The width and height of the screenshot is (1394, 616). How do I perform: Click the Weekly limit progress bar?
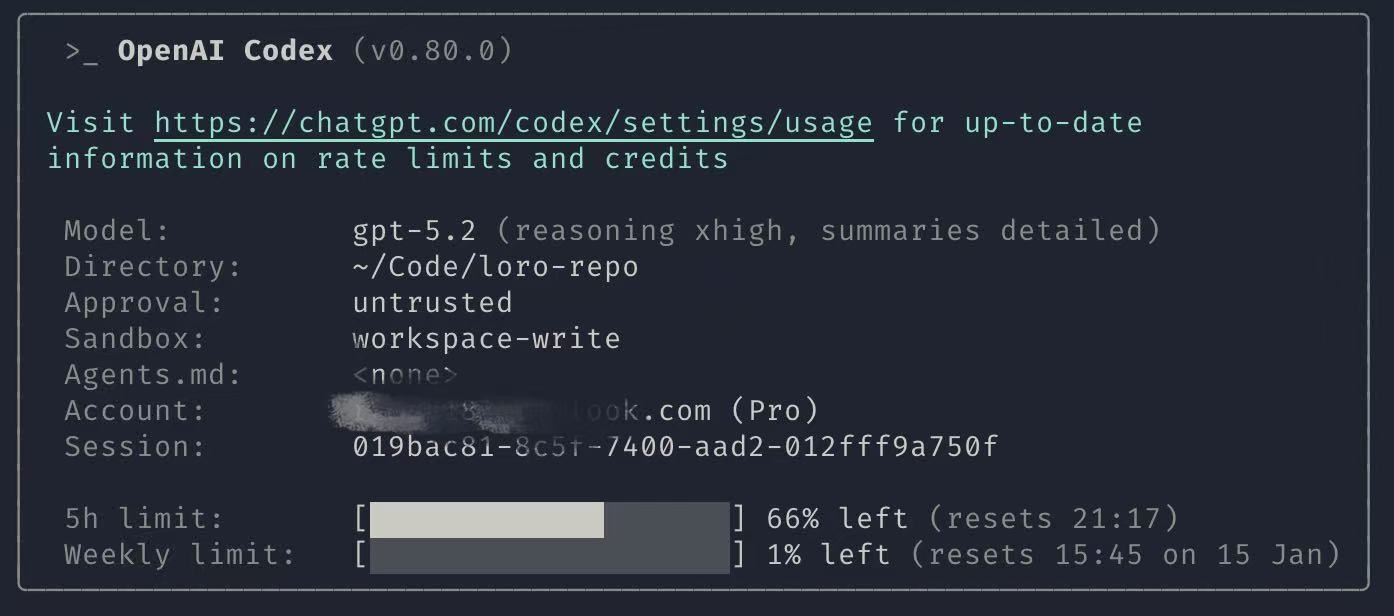[549, 555]
